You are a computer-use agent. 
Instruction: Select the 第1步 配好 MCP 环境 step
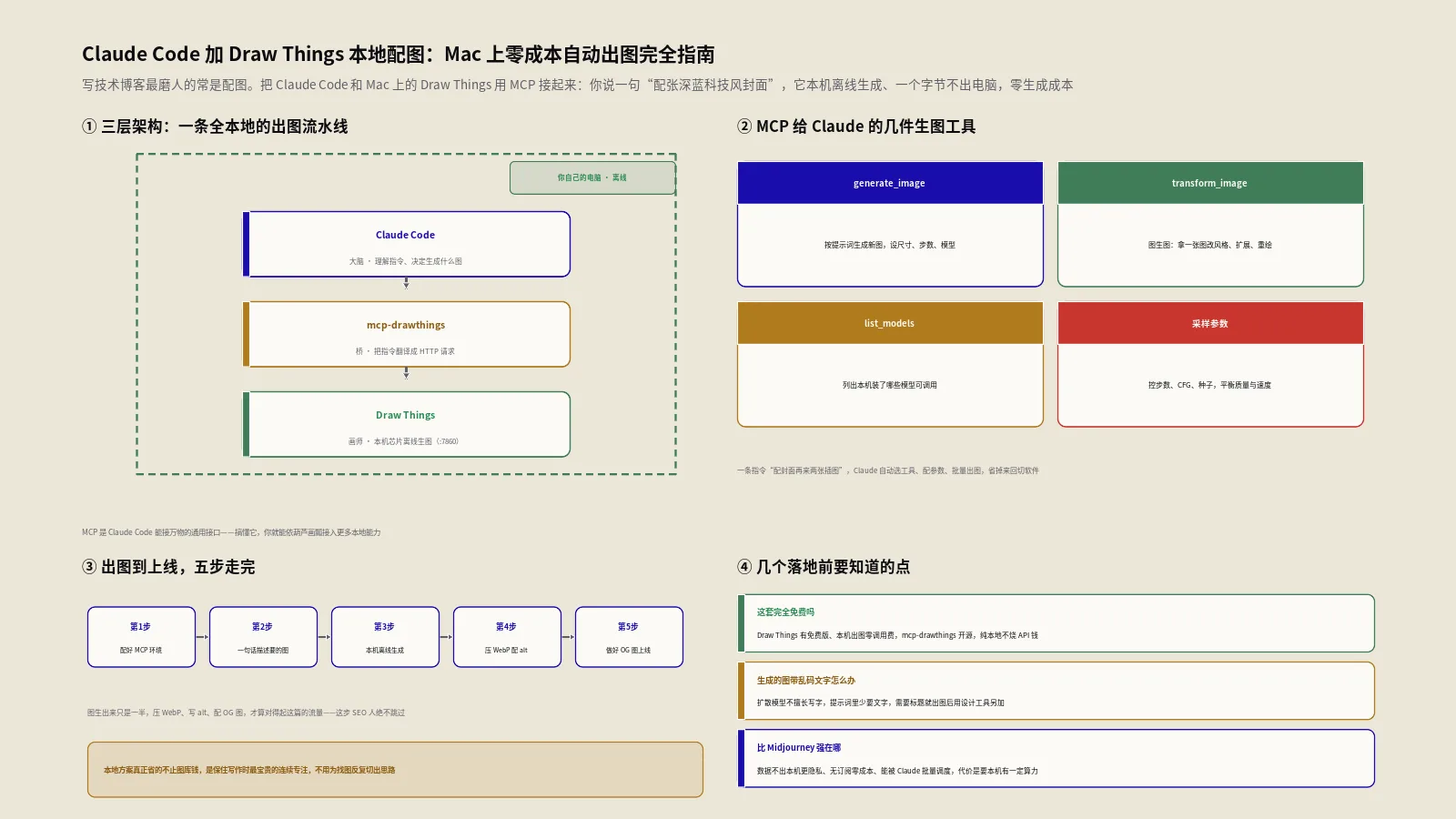pyautogui.click(x=141, y=637)
